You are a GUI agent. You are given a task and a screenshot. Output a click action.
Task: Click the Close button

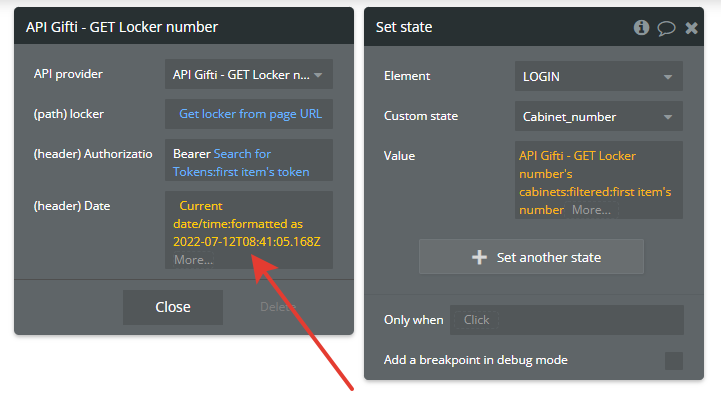tap(173, 307)
